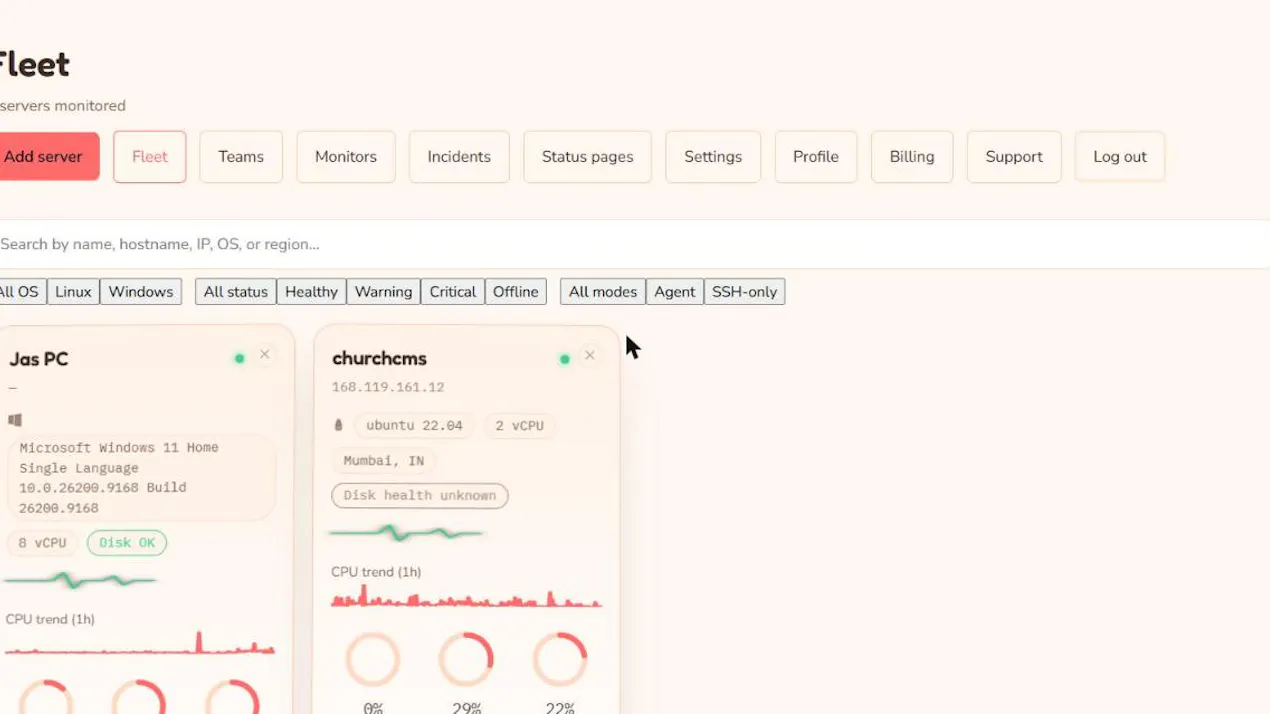Filter by SSH-only mode

pyautogui.click(x=744, y=292)
